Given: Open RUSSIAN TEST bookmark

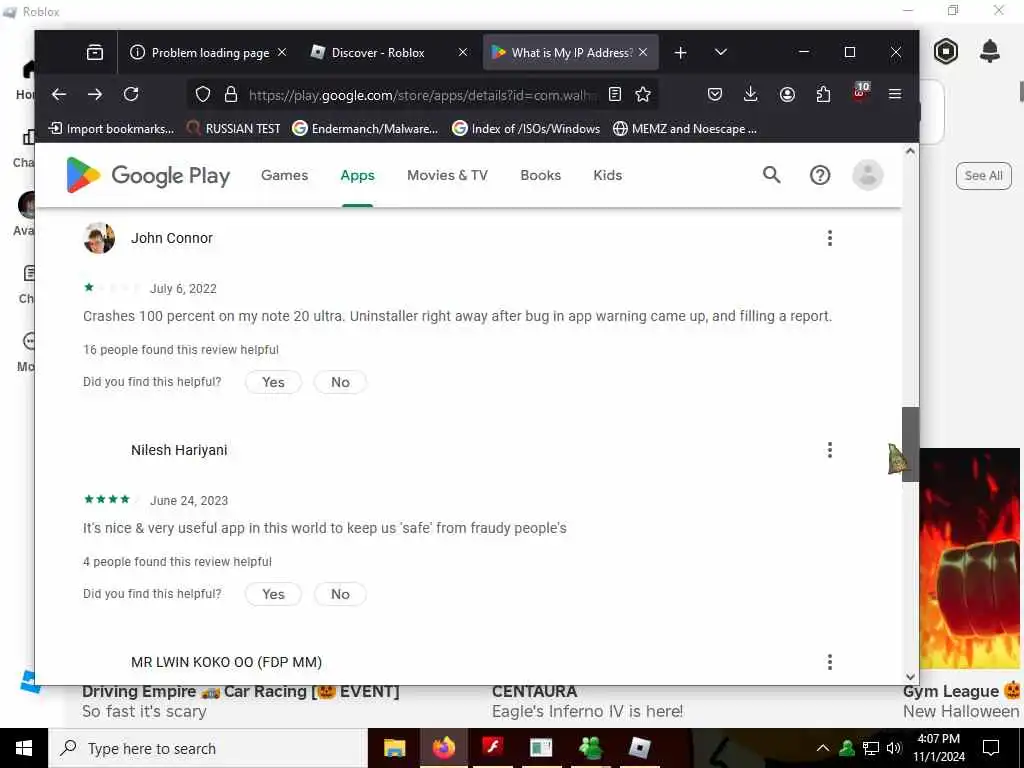Looking at the screenshot, I should pos(233,129).
